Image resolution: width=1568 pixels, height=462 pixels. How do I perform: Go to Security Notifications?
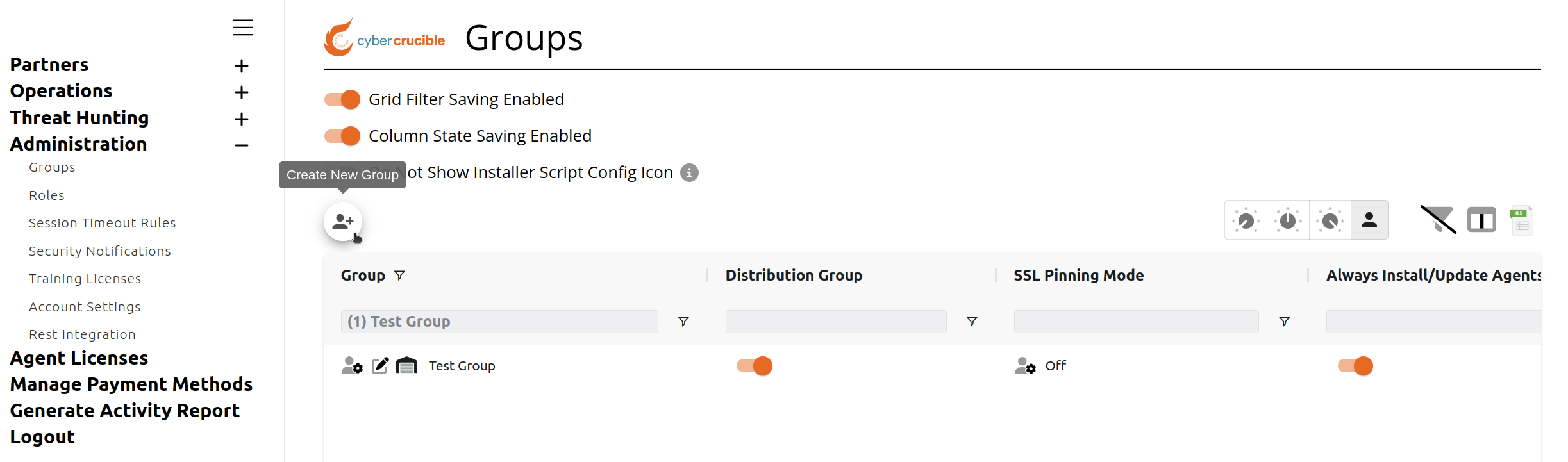(100, 251)
